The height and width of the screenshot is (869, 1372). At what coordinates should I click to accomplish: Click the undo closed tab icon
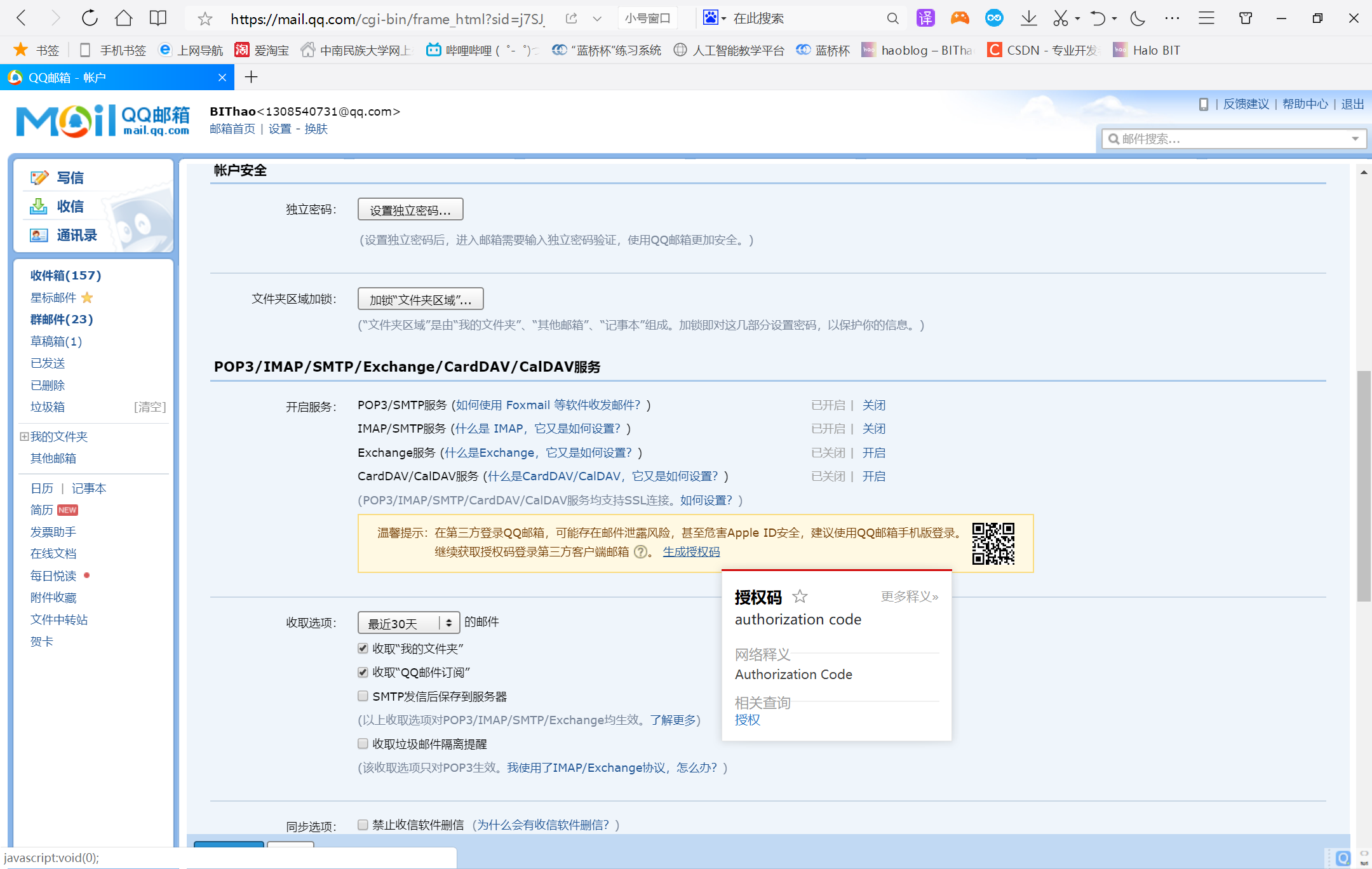coord(1098,18)
